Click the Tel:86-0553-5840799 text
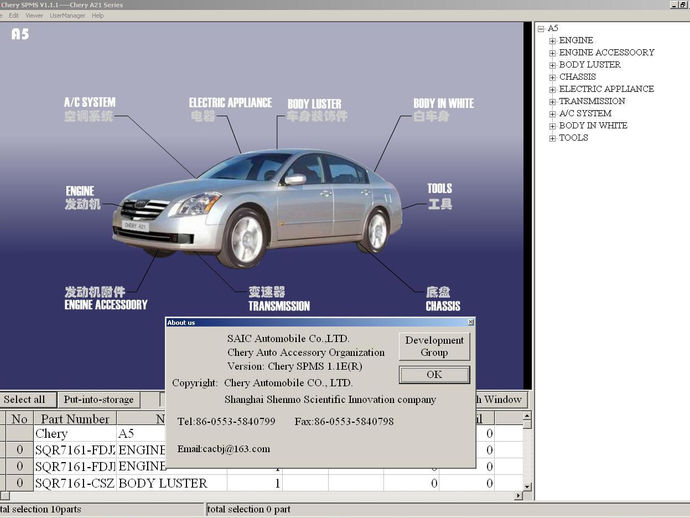 226,421
